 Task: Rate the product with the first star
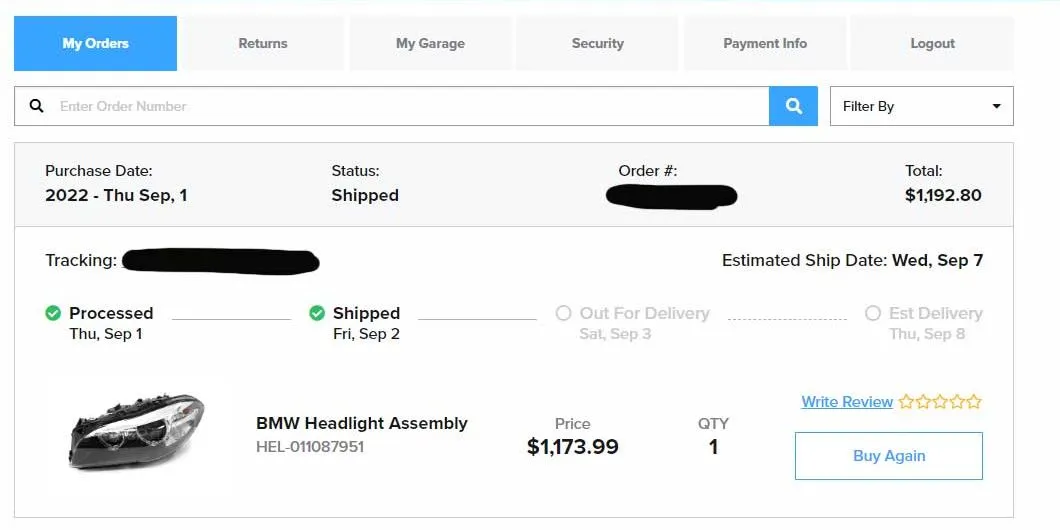906,402
